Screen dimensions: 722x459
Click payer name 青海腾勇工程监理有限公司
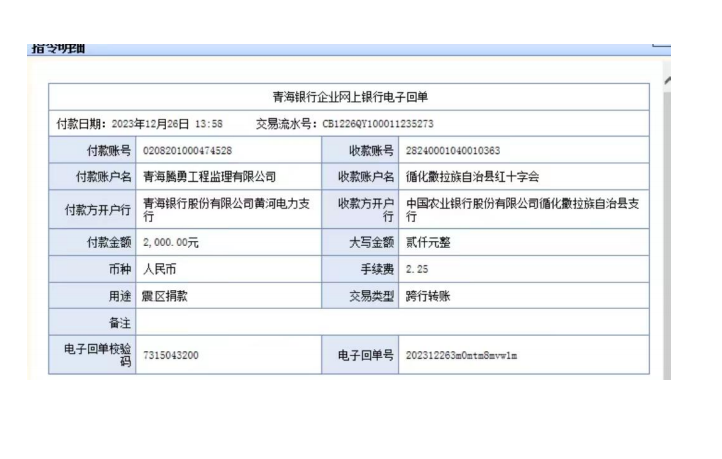(x=209, y=177)
